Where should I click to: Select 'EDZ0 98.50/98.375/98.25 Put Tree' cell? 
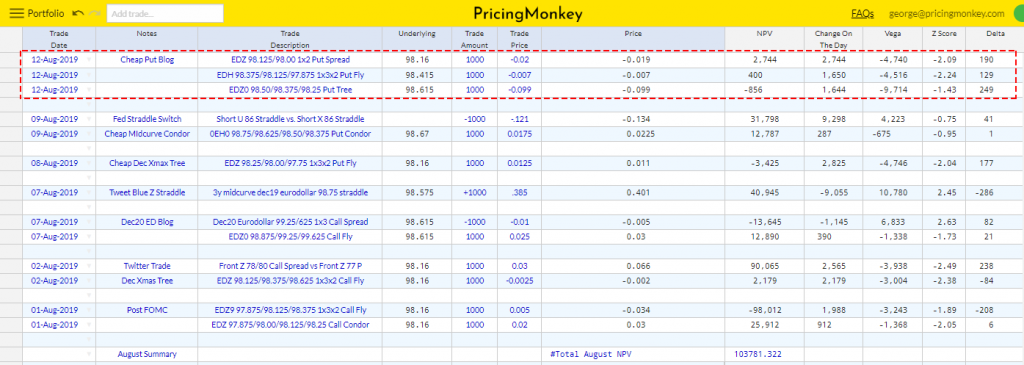click(x=290, y=89)
